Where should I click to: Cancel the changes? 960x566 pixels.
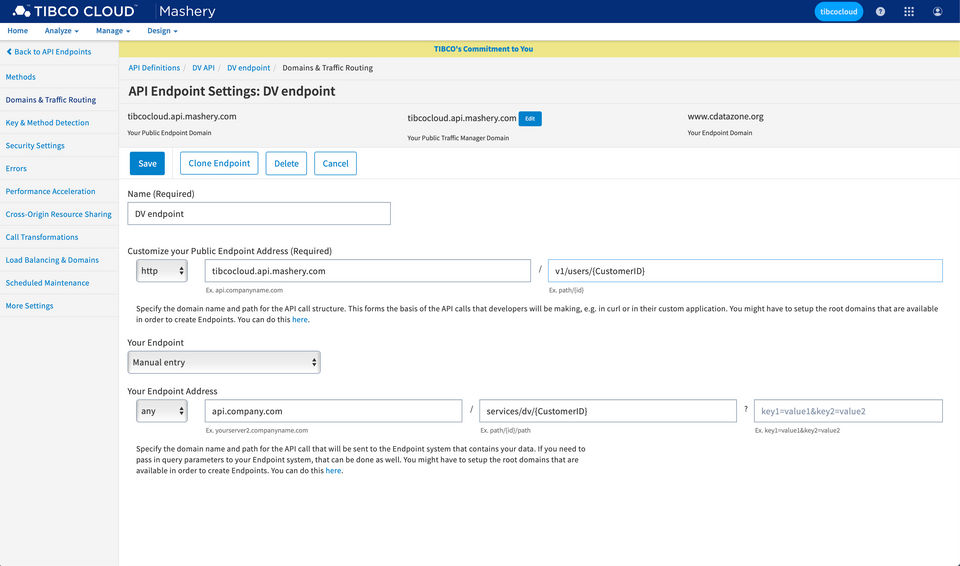click(335, 164)
